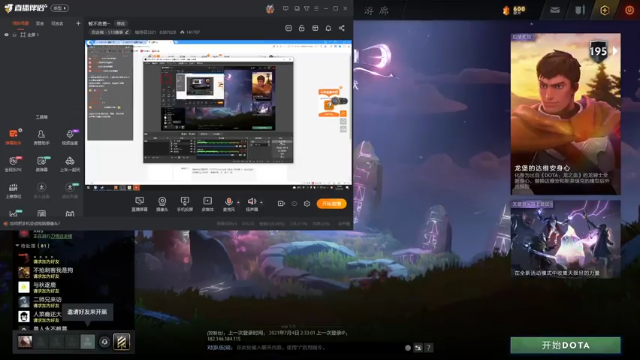
Task: Click the 开始DOTA play button
Action: tap(566, 345)
